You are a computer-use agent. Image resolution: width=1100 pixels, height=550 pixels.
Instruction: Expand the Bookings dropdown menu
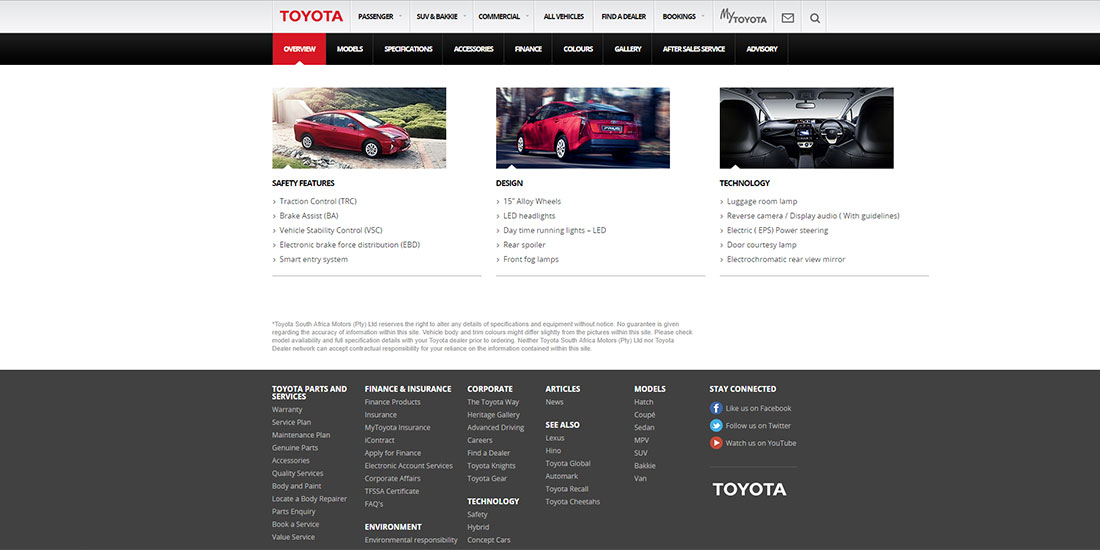click(683, 17)
